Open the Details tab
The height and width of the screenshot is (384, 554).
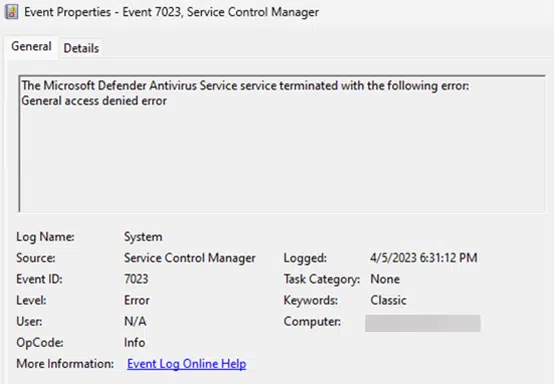81,48
